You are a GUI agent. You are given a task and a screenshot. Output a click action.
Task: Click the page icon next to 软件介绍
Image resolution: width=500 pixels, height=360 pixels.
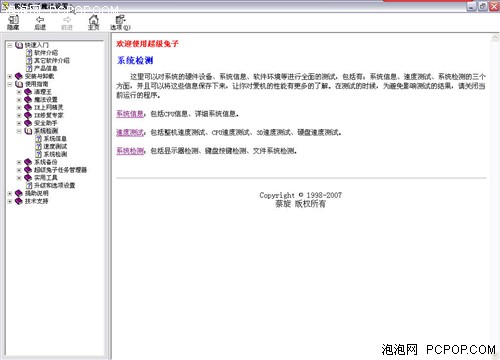[x=29, y=53]
